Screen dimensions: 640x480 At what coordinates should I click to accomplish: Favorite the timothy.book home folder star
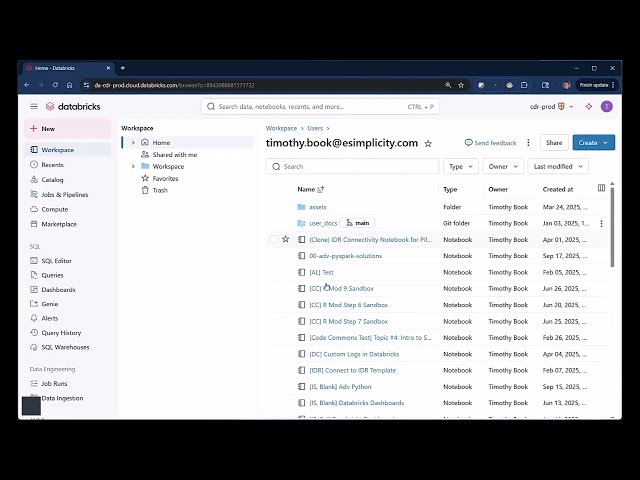(x=428, y=144)
